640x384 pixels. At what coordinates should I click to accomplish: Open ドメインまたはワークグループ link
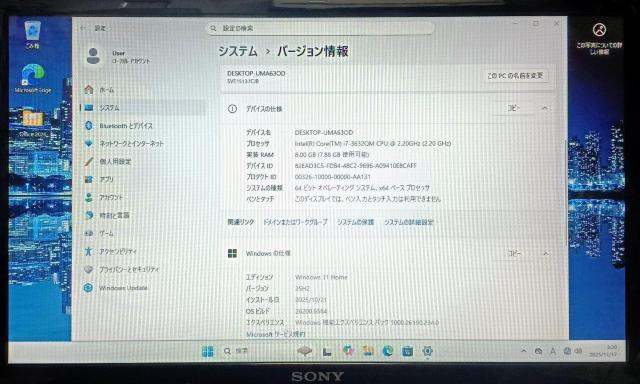[295, 222]
